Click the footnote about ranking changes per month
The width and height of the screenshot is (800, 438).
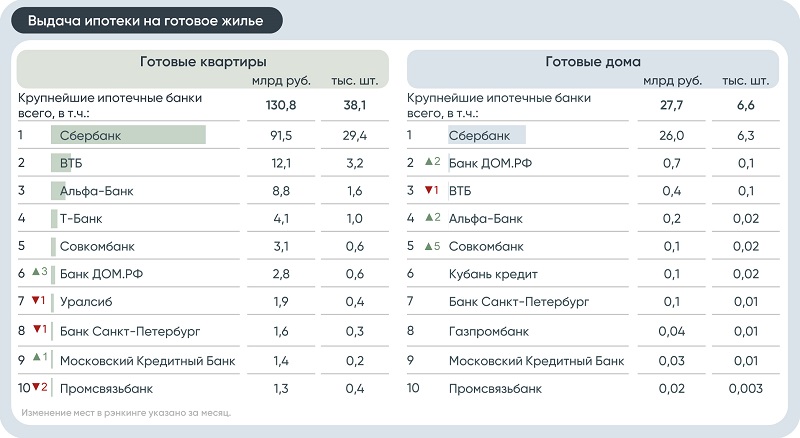126,412
